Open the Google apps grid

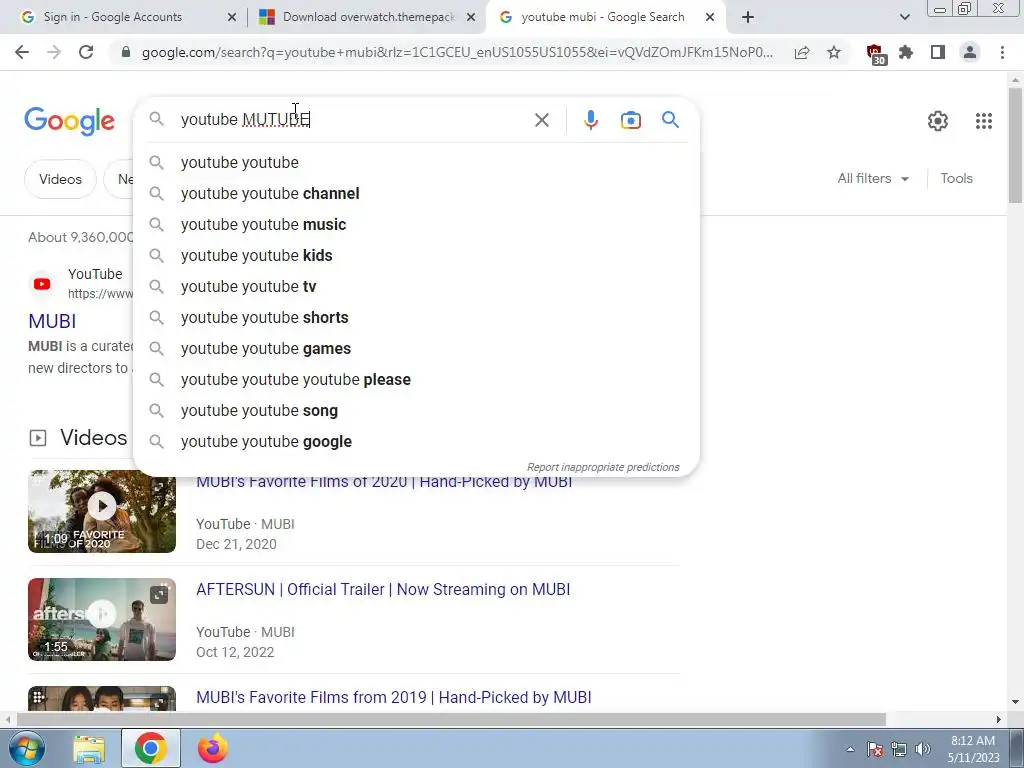pyautogui.click(x=984, y=120)
